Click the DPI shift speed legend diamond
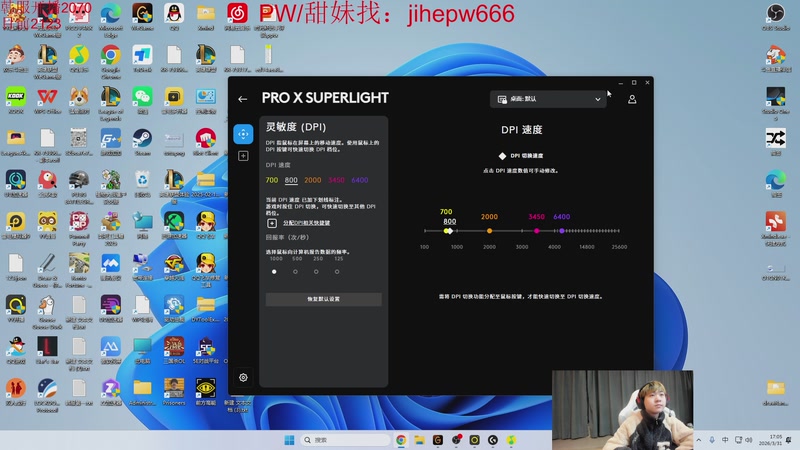This screenshot has height=450, width=800. [503, 156]
